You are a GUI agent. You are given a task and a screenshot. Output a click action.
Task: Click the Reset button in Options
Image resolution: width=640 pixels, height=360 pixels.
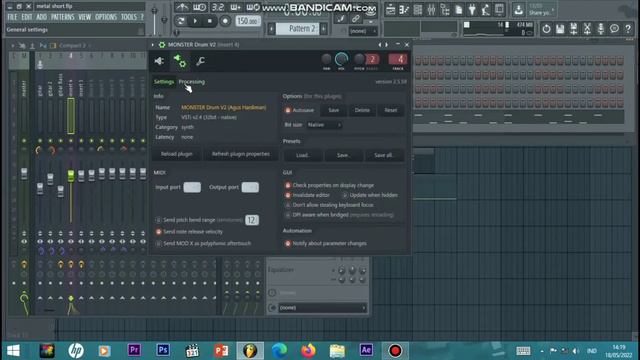pyautogui.click(x=391, y=110)
